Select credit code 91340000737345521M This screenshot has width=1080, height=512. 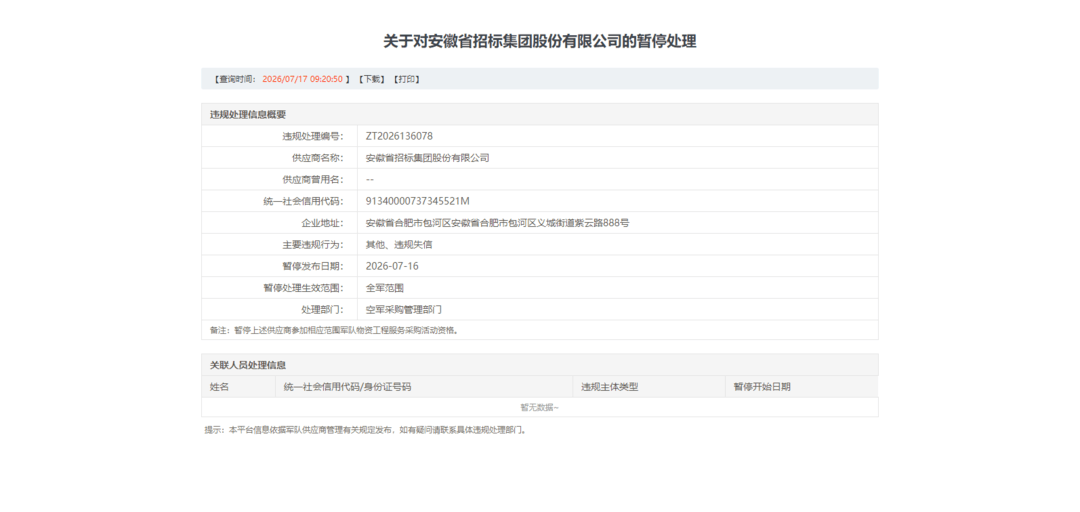pyautogui.click(x=417, y=201)
